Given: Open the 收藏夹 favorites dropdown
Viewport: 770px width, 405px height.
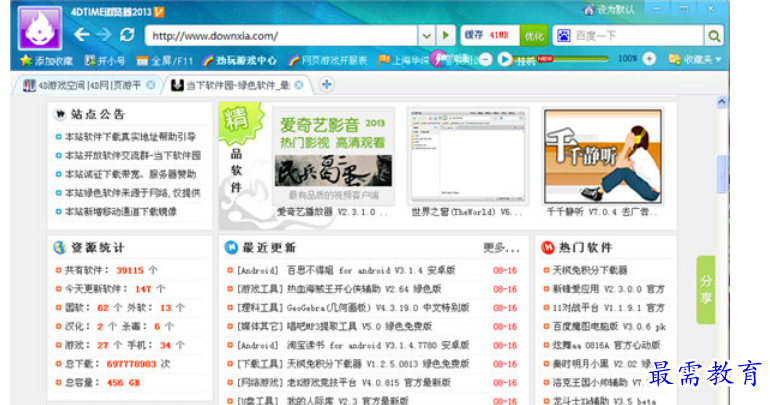Looking at the screenshot, I should pos(695,60).
